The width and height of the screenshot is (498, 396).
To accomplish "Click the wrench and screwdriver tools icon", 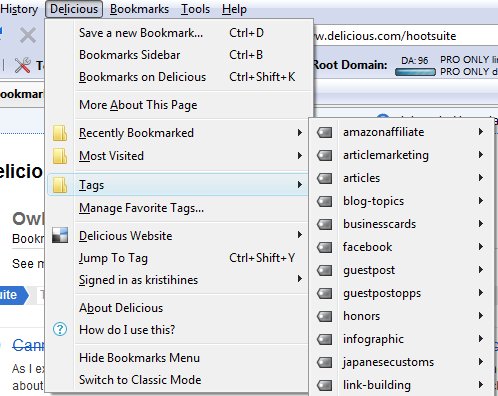I will click(23, 65).
